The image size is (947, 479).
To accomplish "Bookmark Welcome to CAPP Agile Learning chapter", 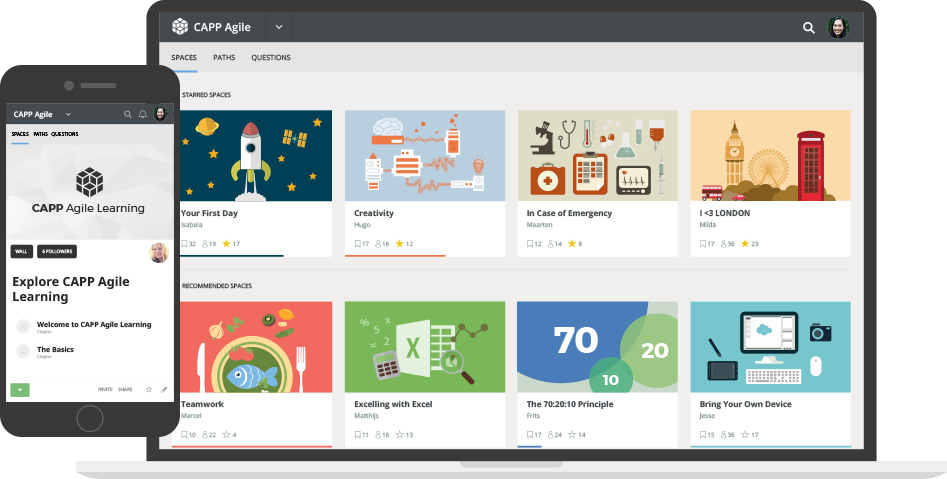I will [x=23, y=326].
